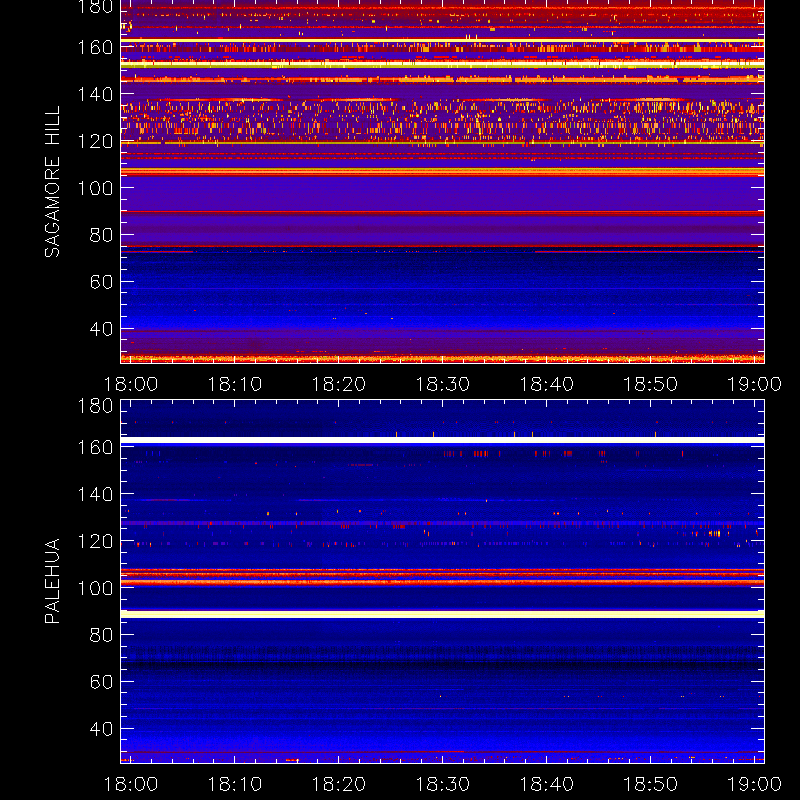The width and height of the screenshot is (800, 800).
Task: Click the pale yellow band below 90 in Palehua
Action: pyautogui.click(x=442, y=614)
